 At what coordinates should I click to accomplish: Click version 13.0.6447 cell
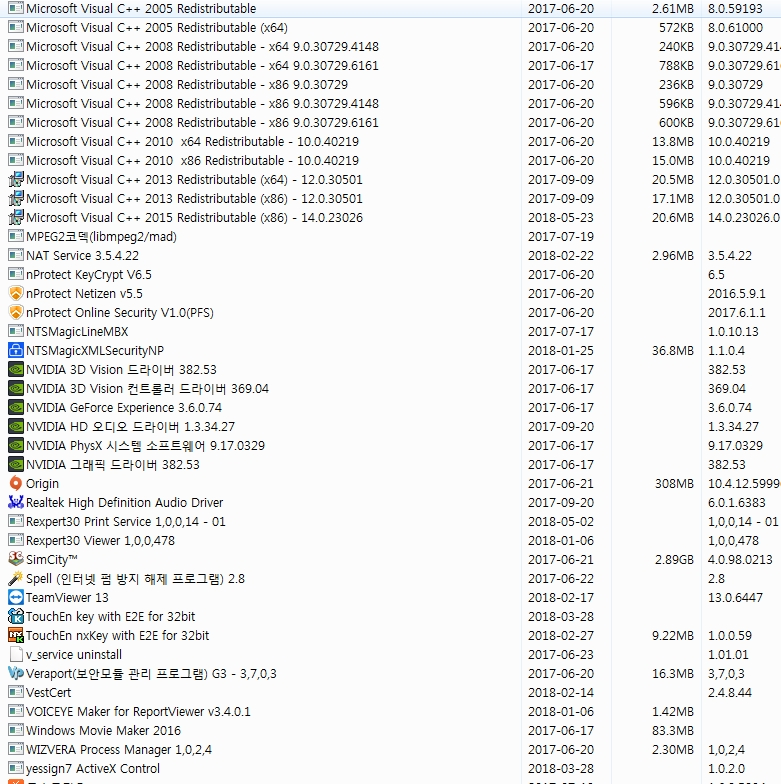tap(736, 598)
